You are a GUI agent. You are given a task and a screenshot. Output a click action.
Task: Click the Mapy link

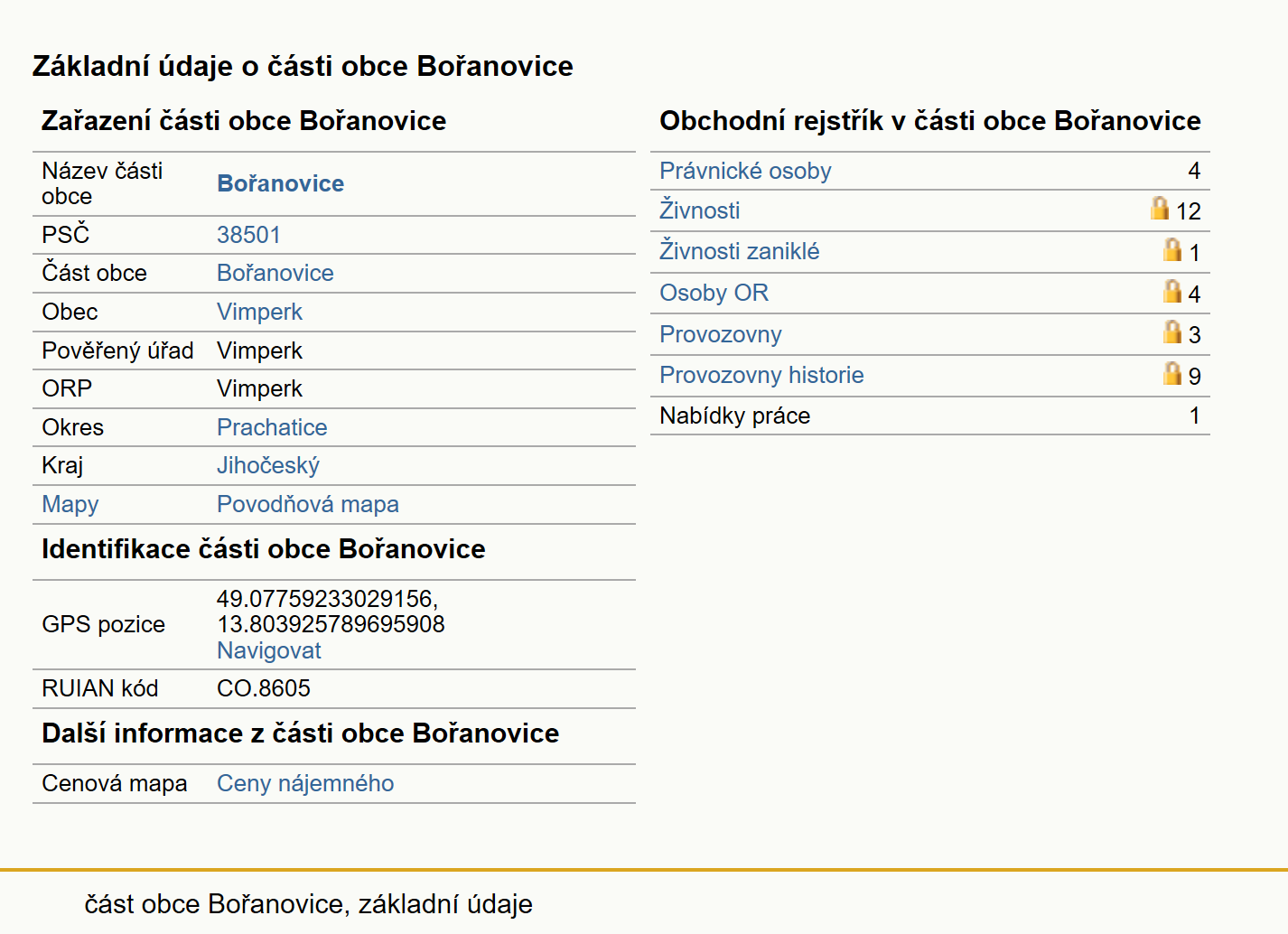[x=70, y=504]
